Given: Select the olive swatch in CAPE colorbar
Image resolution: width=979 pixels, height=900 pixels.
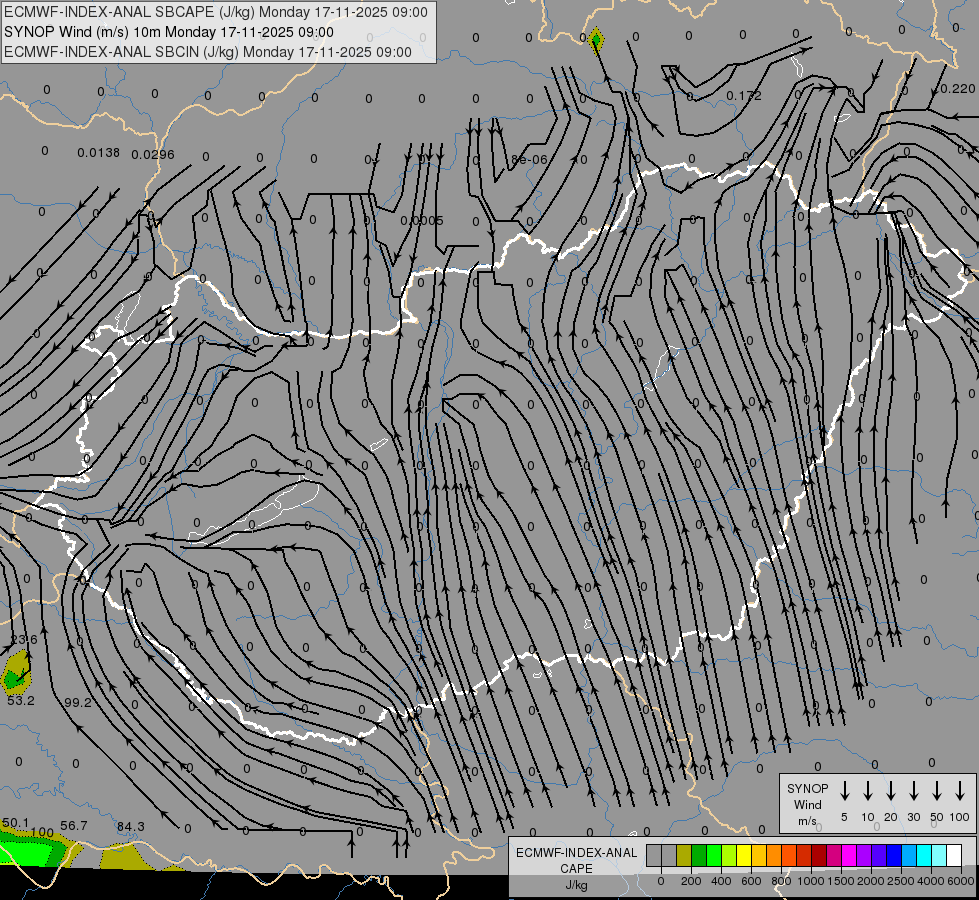Looking at the screenshot, I should pyautogui.click(x=684, y=855).
